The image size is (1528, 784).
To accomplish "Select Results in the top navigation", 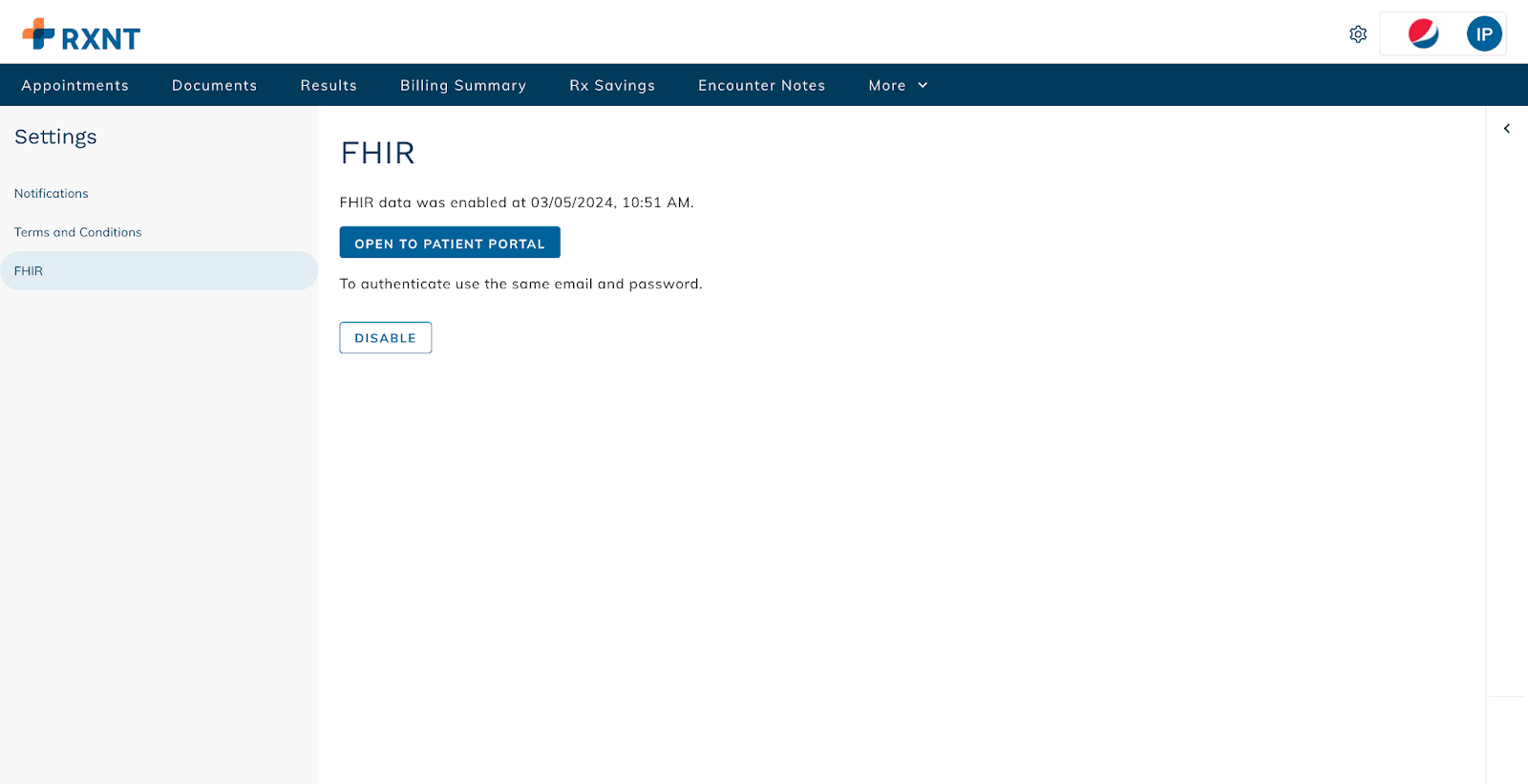I will click(329, 86).
